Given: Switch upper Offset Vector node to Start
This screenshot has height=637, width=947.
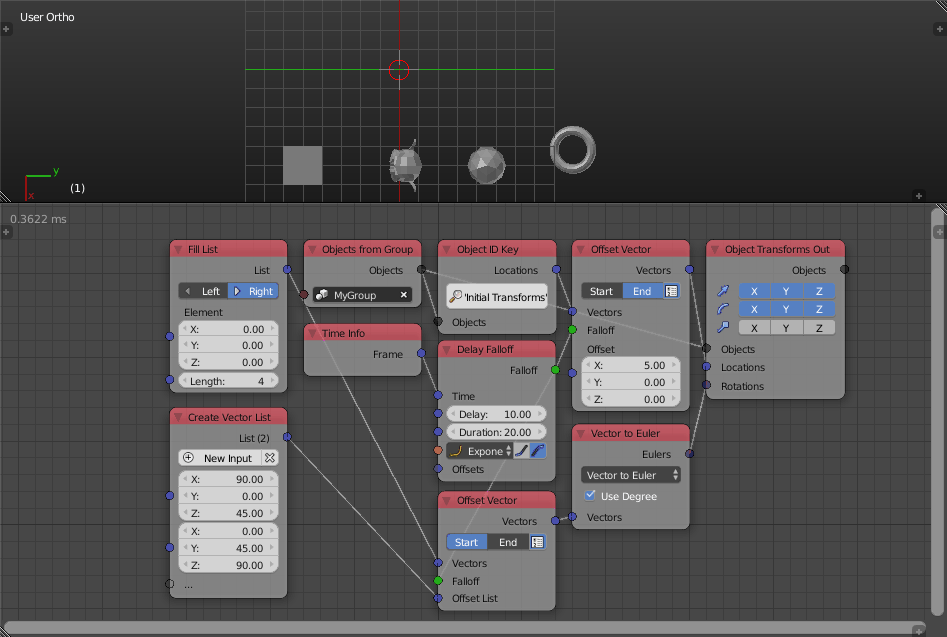Looking at the screenshot, I should tap(600, 290).
